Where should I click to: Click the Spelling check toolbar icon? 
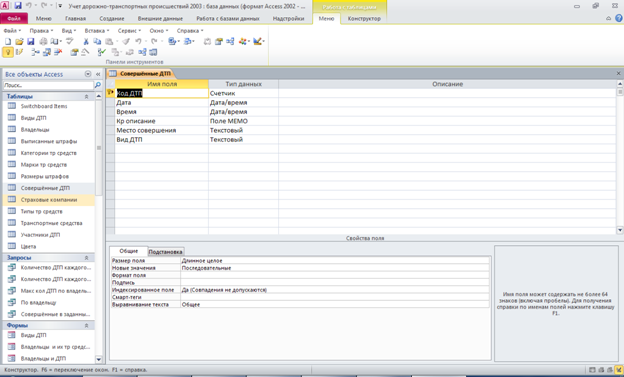tap(70, 41)
